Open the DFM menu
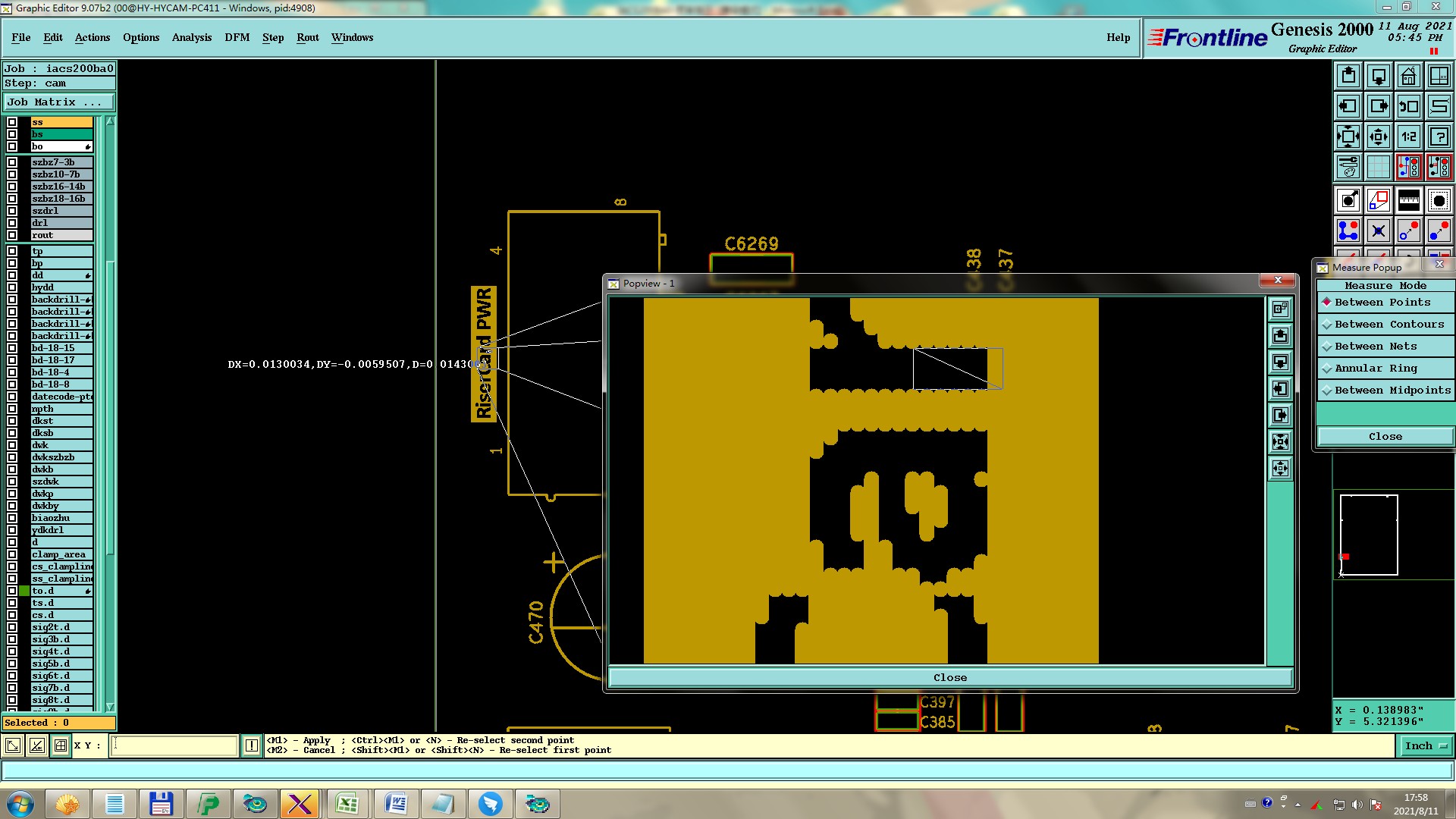This screenshot has height=819, width=1456. (x=237, y=37)
